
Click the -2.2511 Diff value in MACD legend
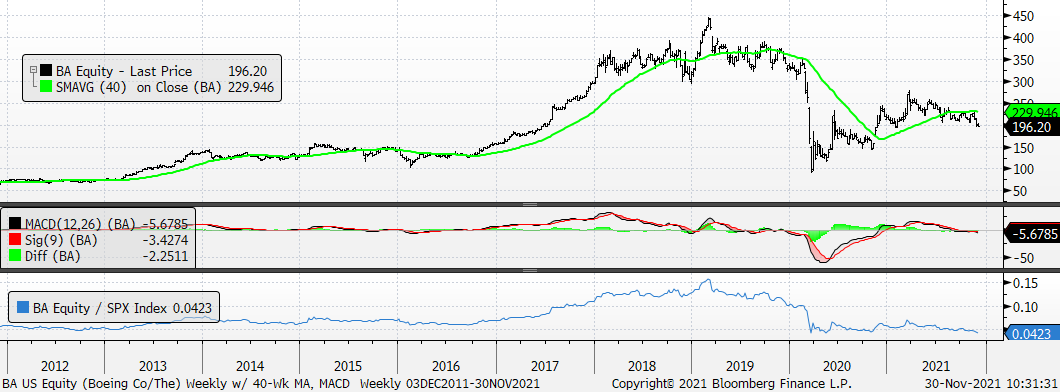[x=166, y=255]
